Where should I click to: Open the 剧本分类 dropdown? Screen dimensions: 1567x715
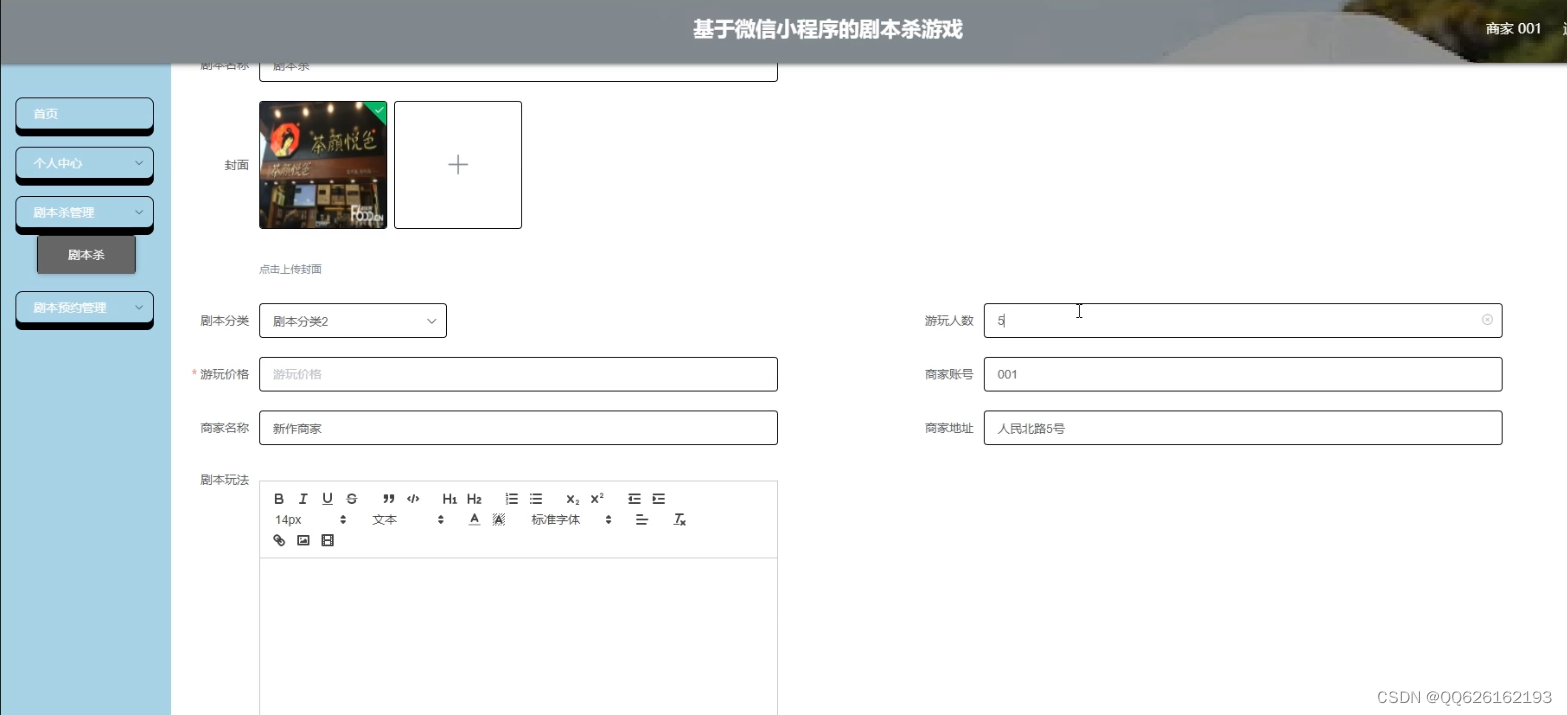coord(352,320)
